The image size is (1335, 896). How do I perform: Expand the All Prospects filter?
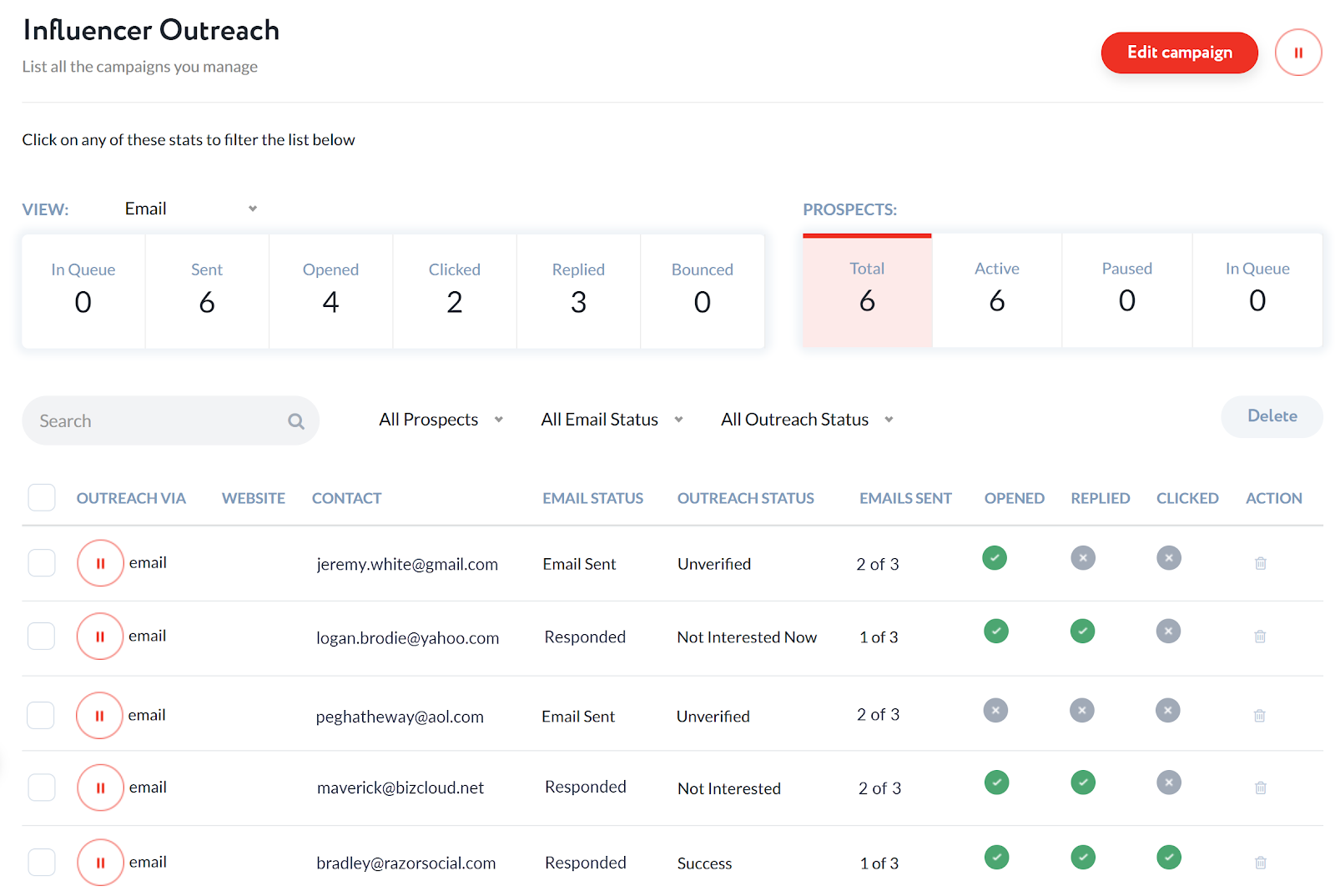tap(441, 420)
